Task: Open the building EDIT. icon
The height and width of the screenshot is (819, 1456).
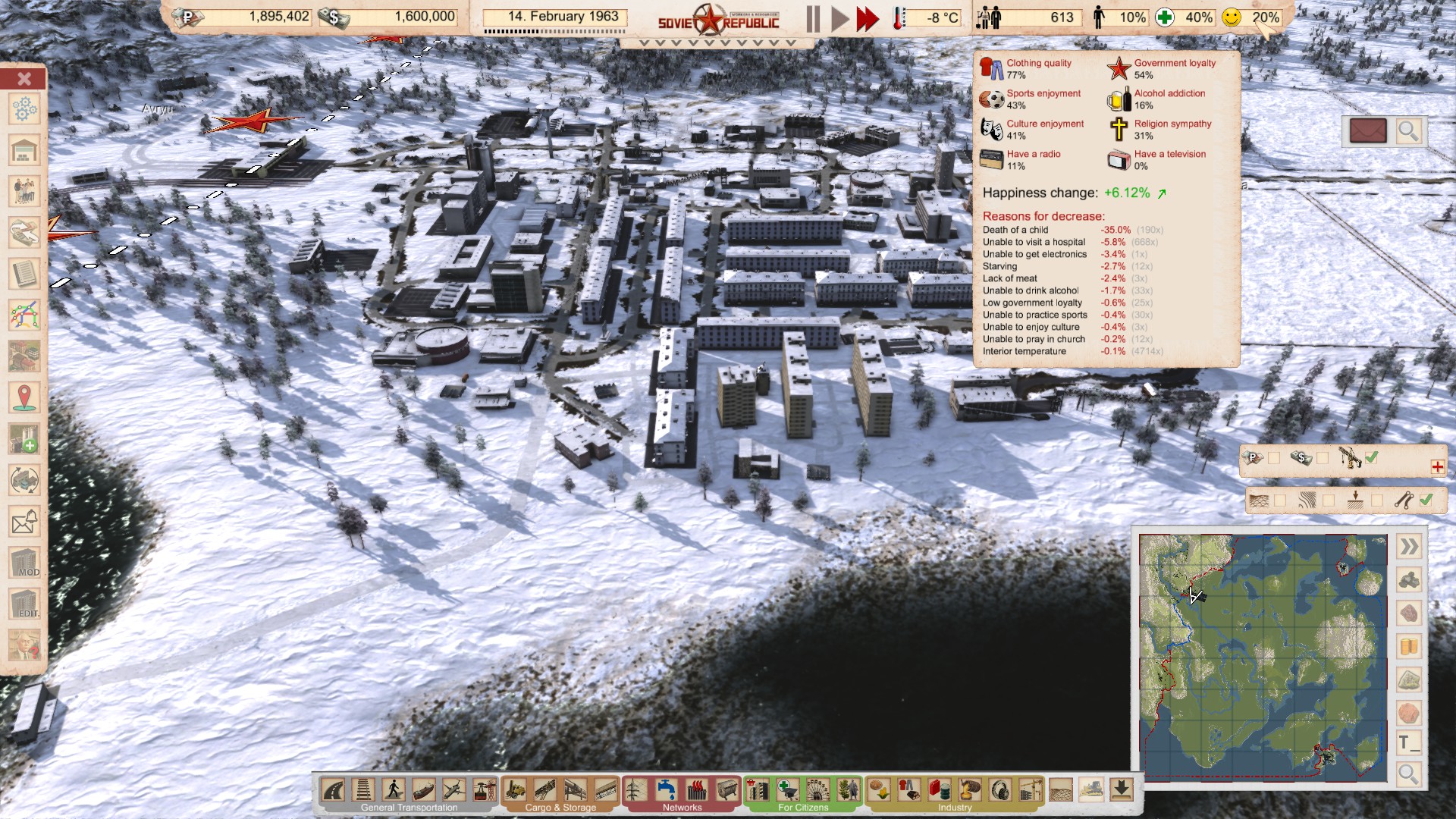Action: tap(24, 604)
